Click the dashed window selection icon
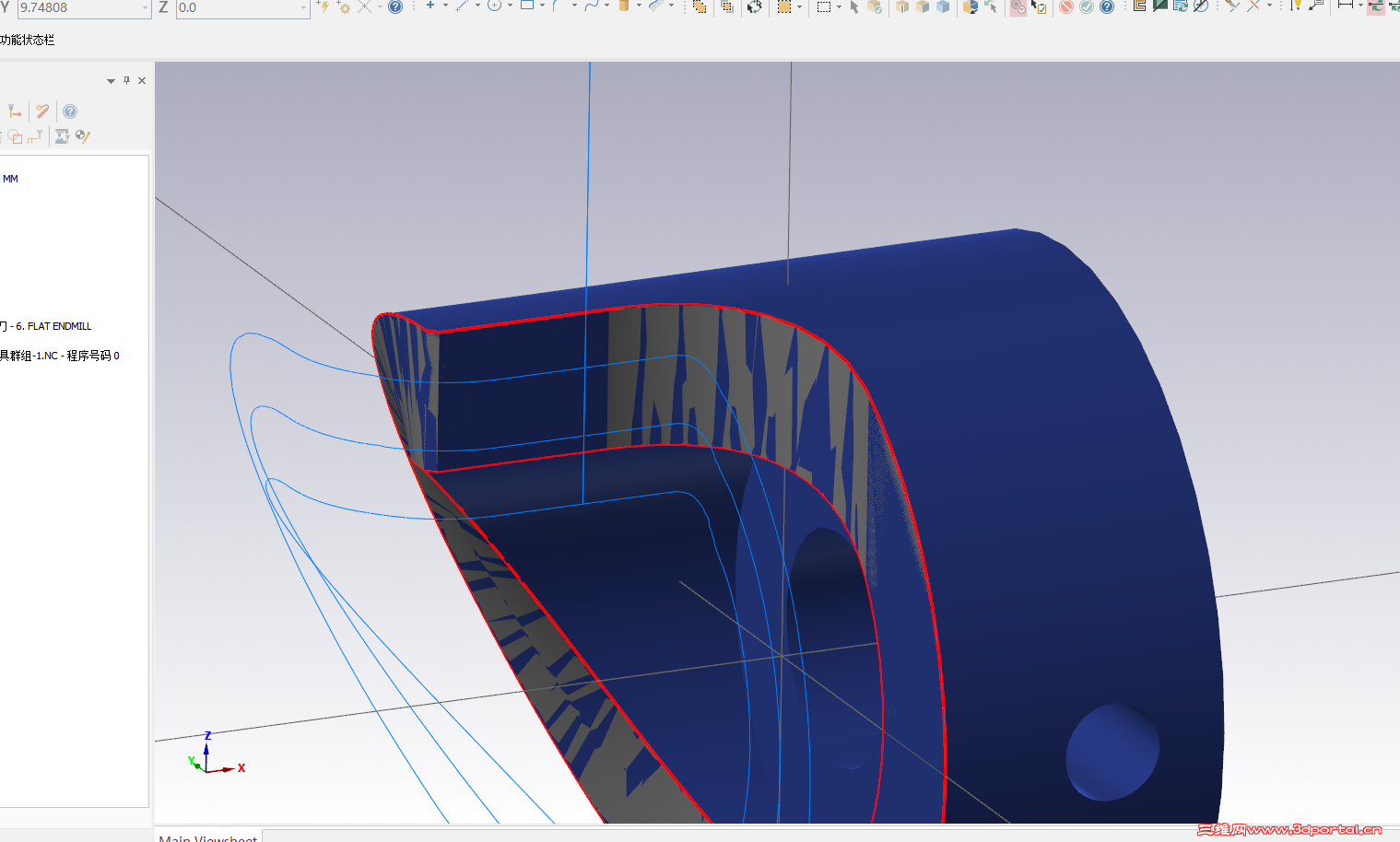The width and height of the screenshot is (1400, 842). tap(824, 6)
